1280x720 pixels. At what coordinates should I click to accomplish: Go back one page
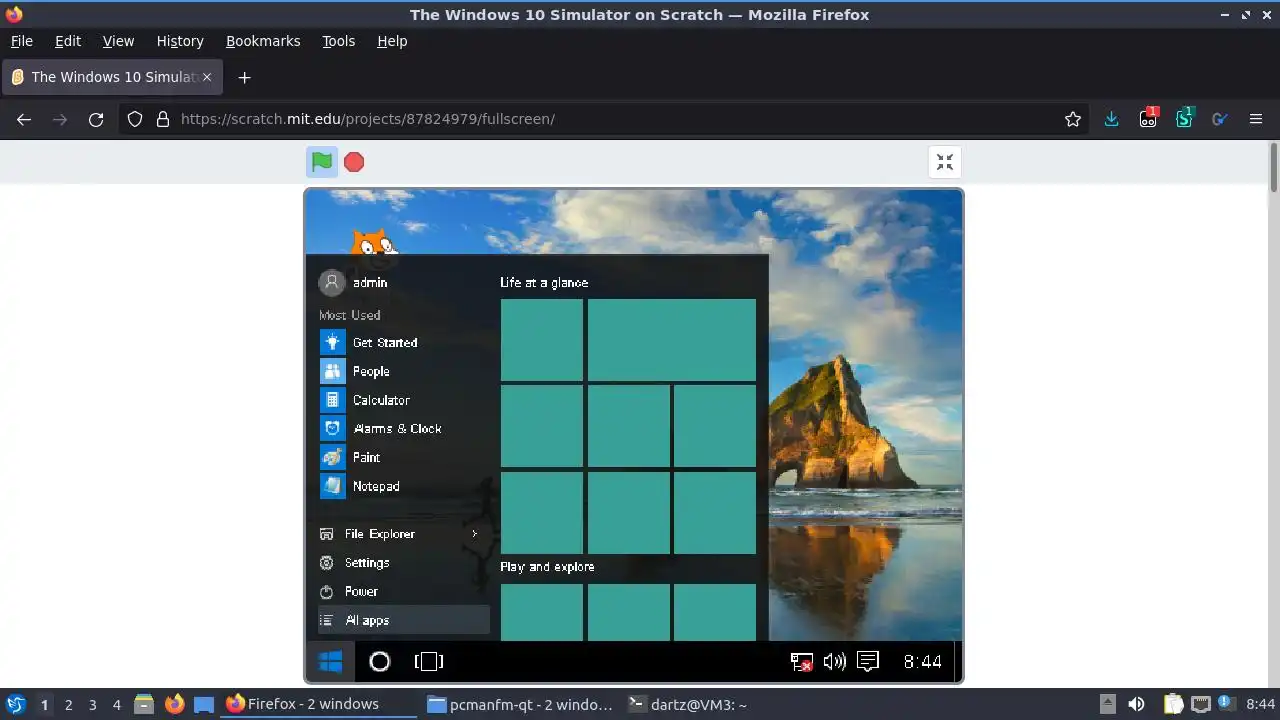click(x=24, y=119)
